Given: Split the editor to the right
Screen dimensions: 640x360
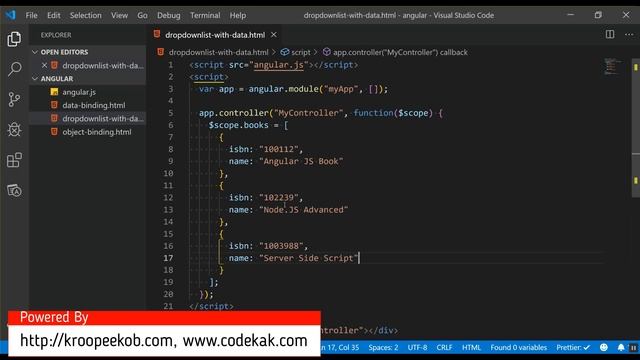Looking at the screenshot, I should (x=610, y=35).
